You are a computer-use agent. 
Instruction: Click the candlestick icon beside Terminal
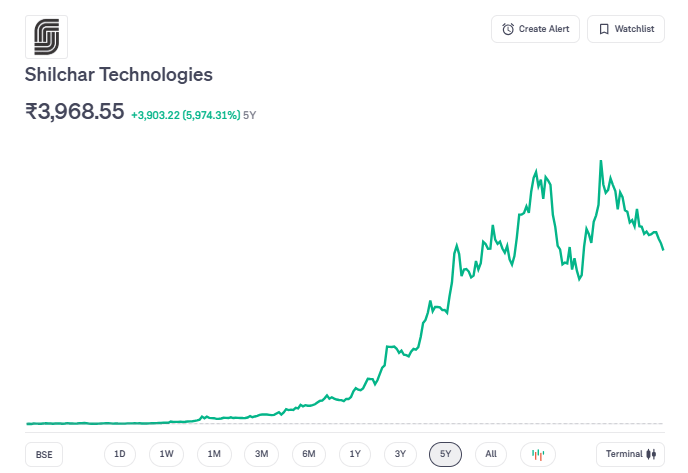(651, 454)
